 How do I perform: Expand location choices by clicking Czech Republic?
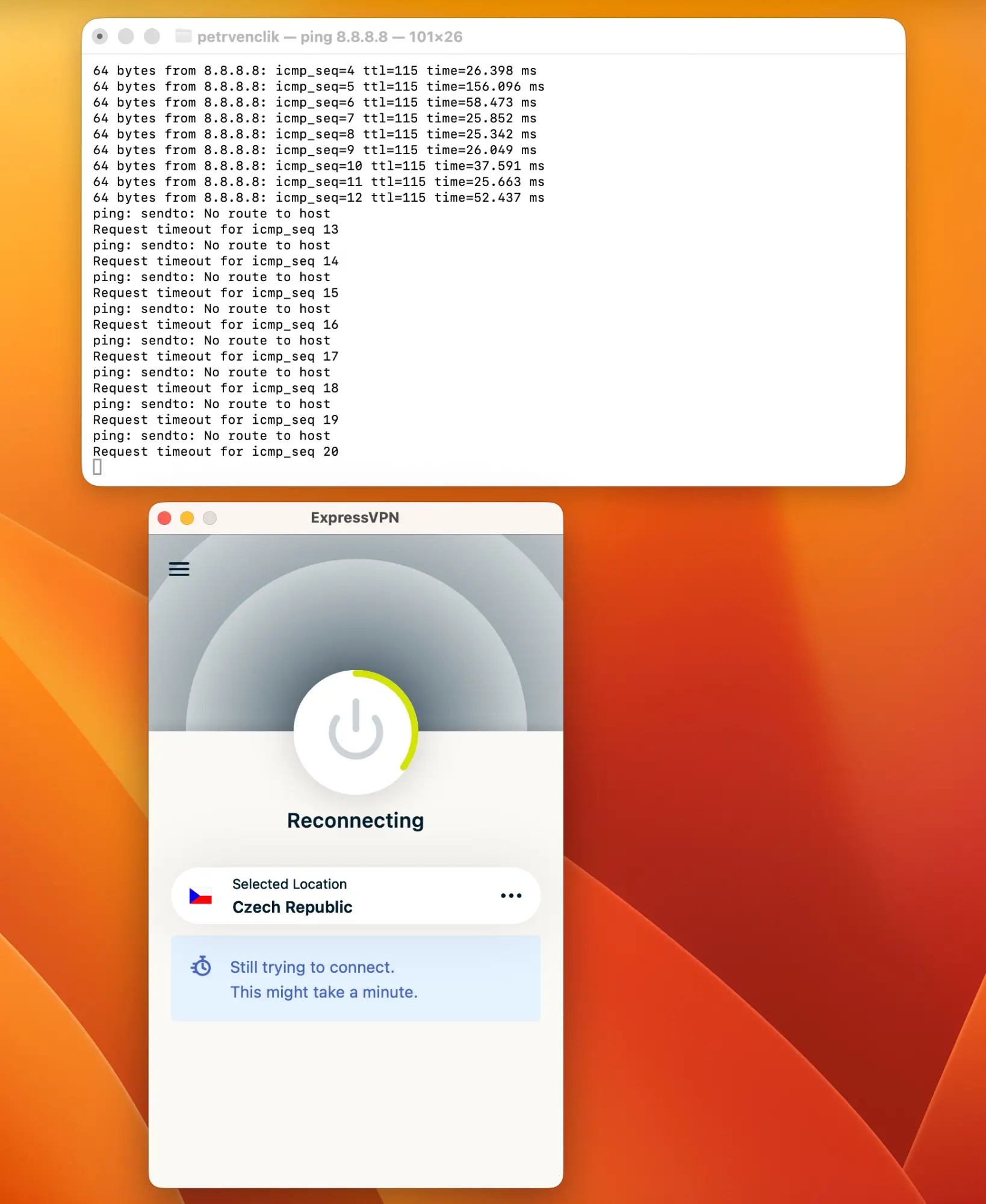point(292,907)
